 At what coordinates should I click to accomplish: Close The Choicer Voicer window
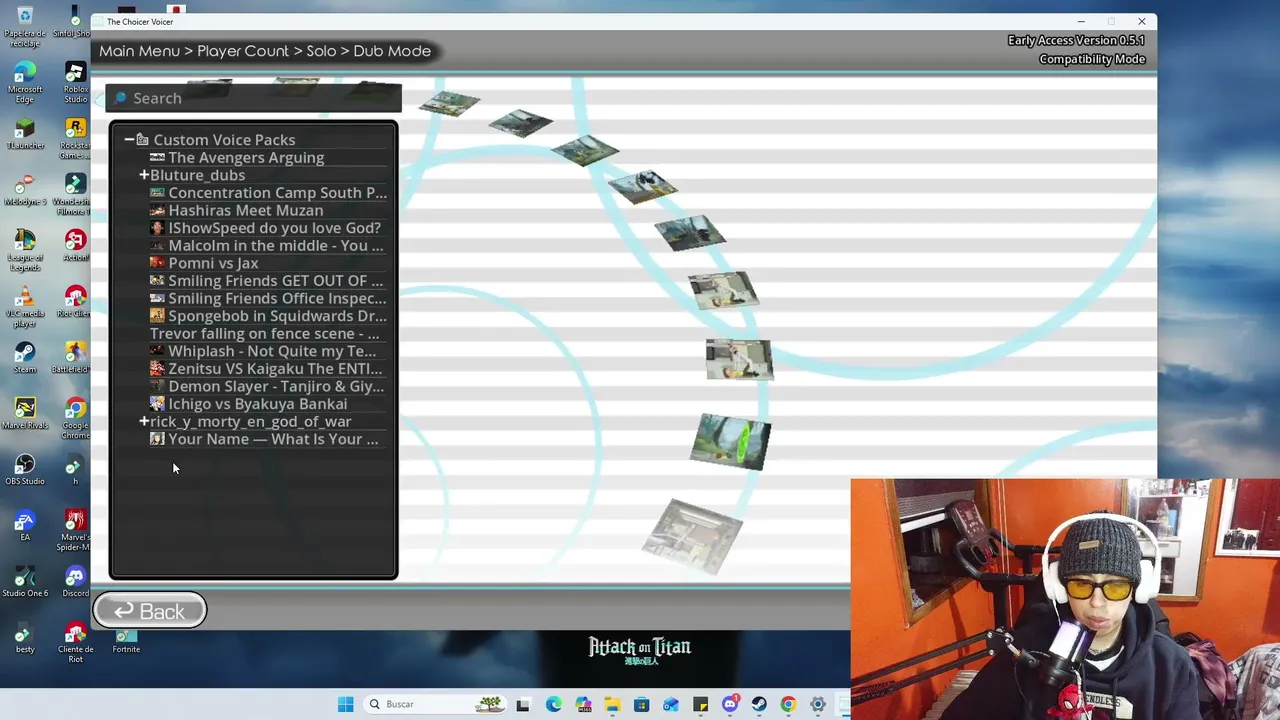(x=1142, y=21)
